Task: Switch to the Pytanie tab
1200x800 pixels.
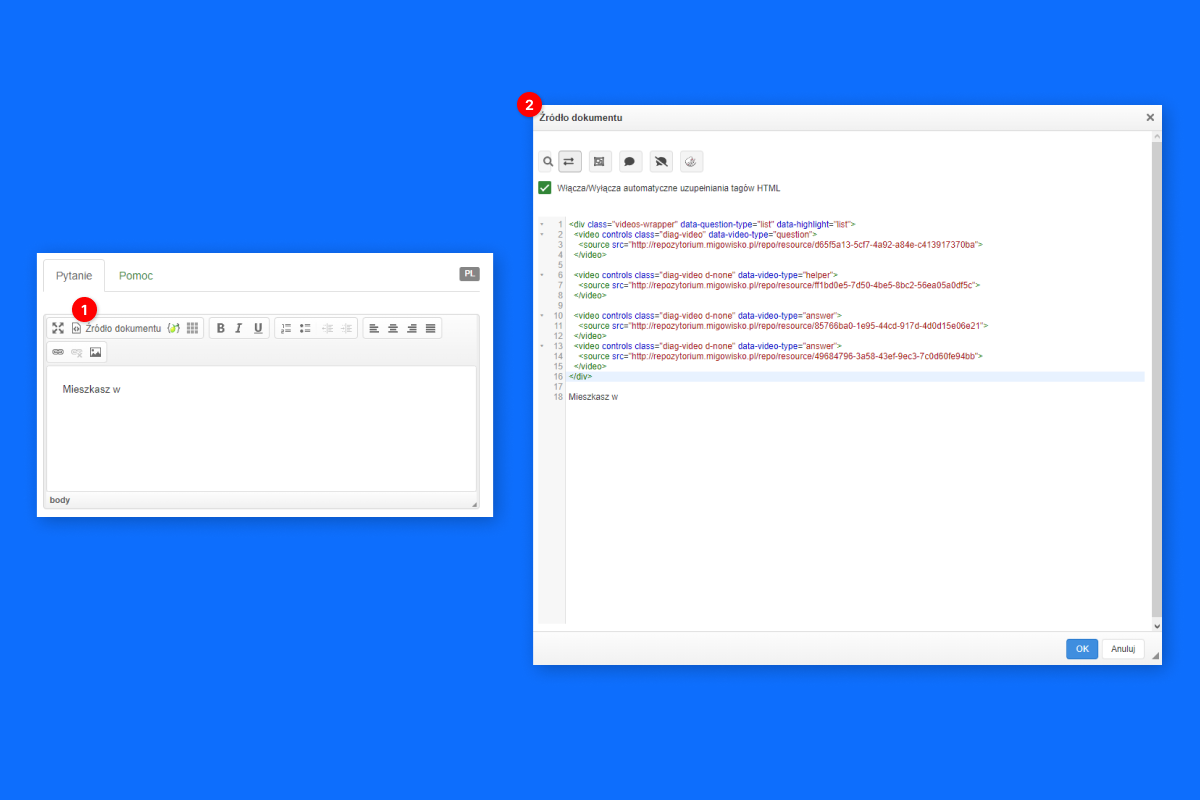Action: (74, 275)
